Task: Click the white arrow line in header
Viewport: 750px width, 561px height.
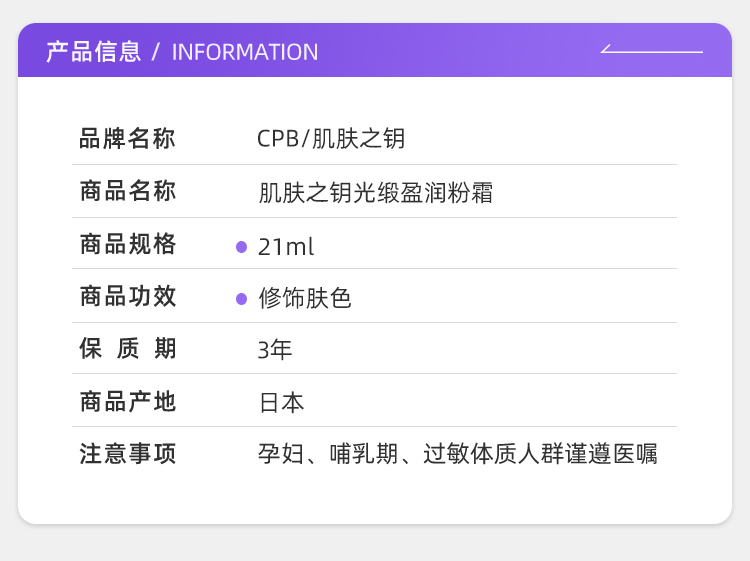Action: click(651, 50)
